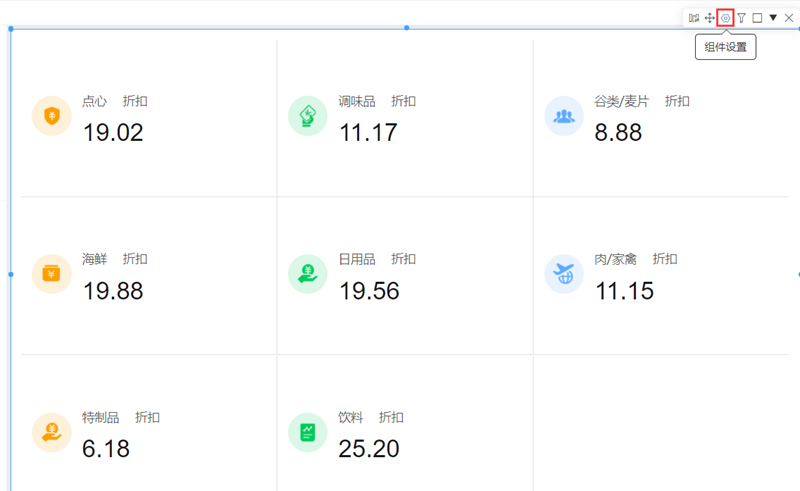The image size is (800, 491).
Task: Click the orange shield icon for 点心
Action: click(52, 116)
